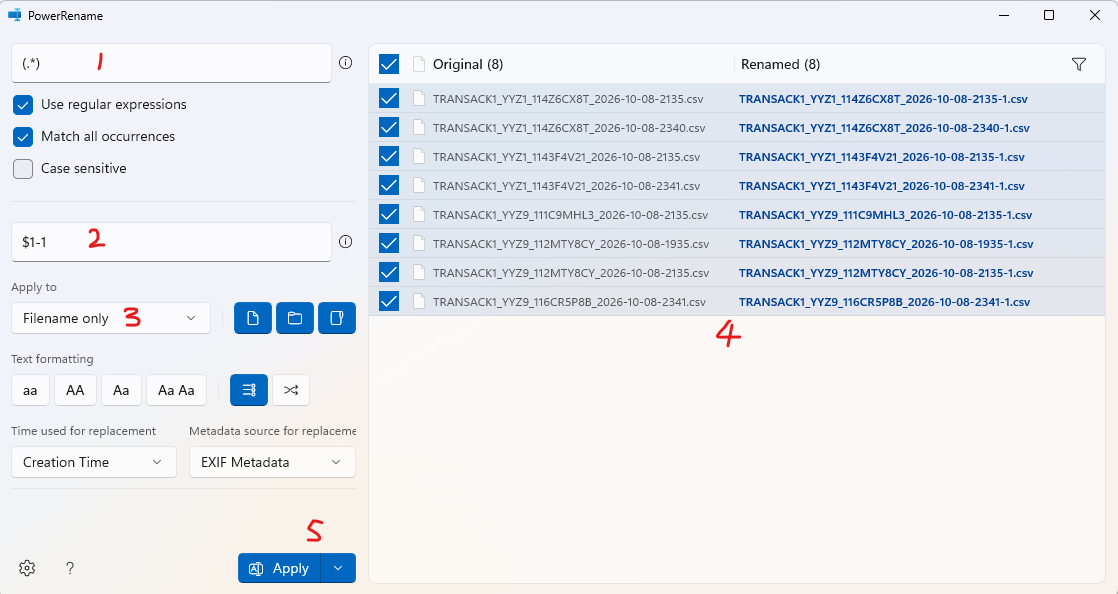Apply title case 'Aa' formatting
The image size is (1118, 594).
point(121,390)
